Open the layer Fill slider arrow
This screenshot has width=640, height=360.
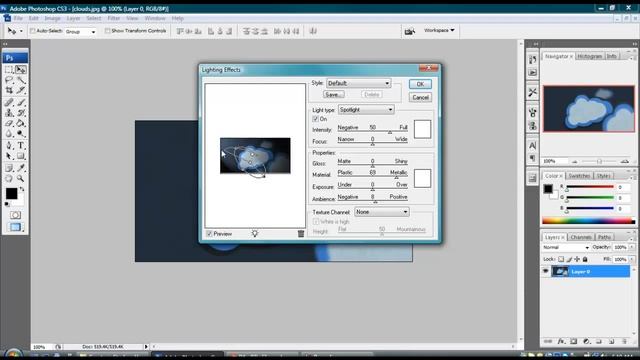pyautogui.click(x=632, y=259)
